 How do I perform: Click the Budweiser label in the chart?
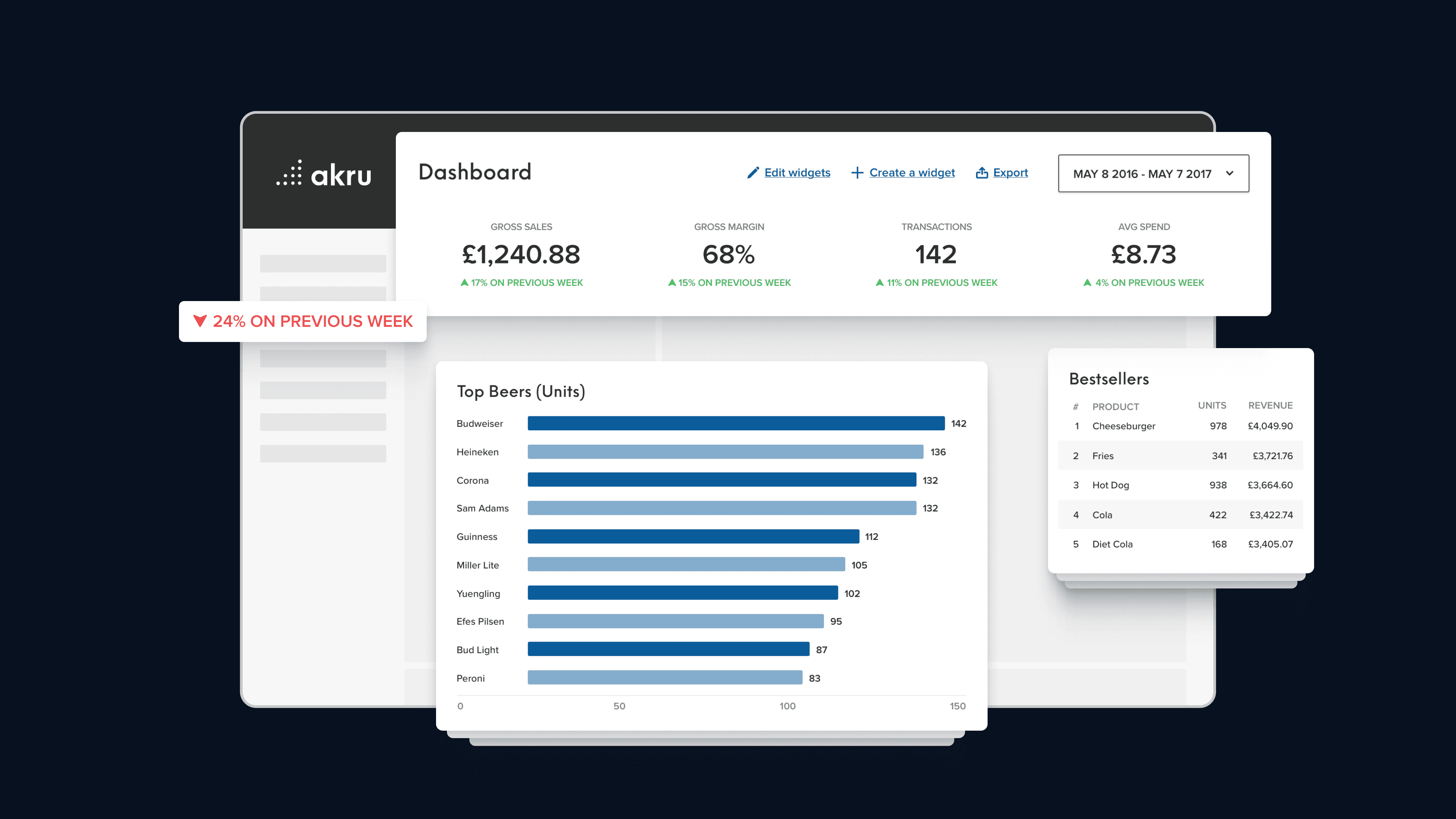point(479,424)
